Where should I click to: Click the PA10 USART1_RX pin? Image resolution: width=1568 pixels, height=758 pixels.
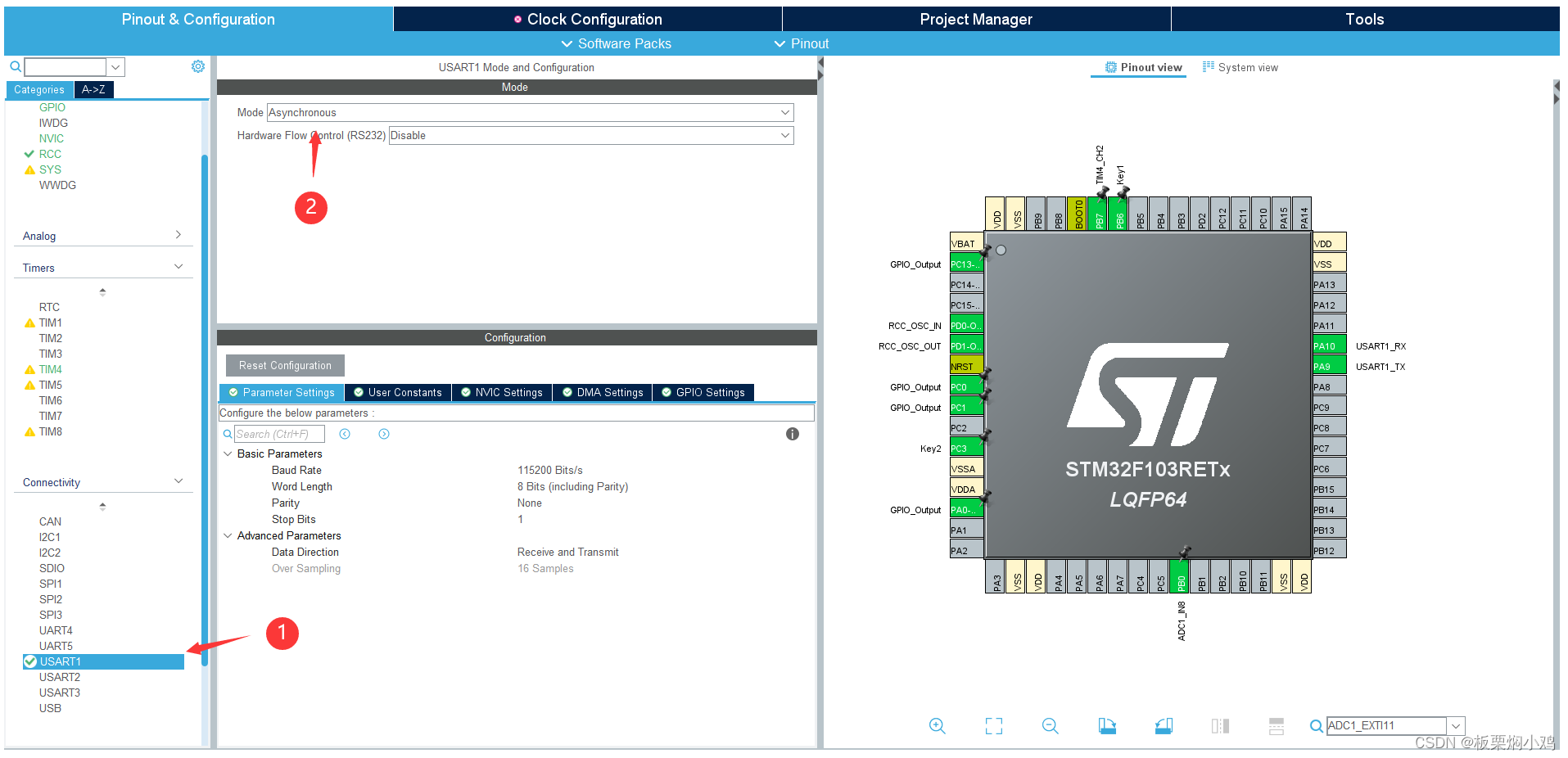tap(1330, 345)
